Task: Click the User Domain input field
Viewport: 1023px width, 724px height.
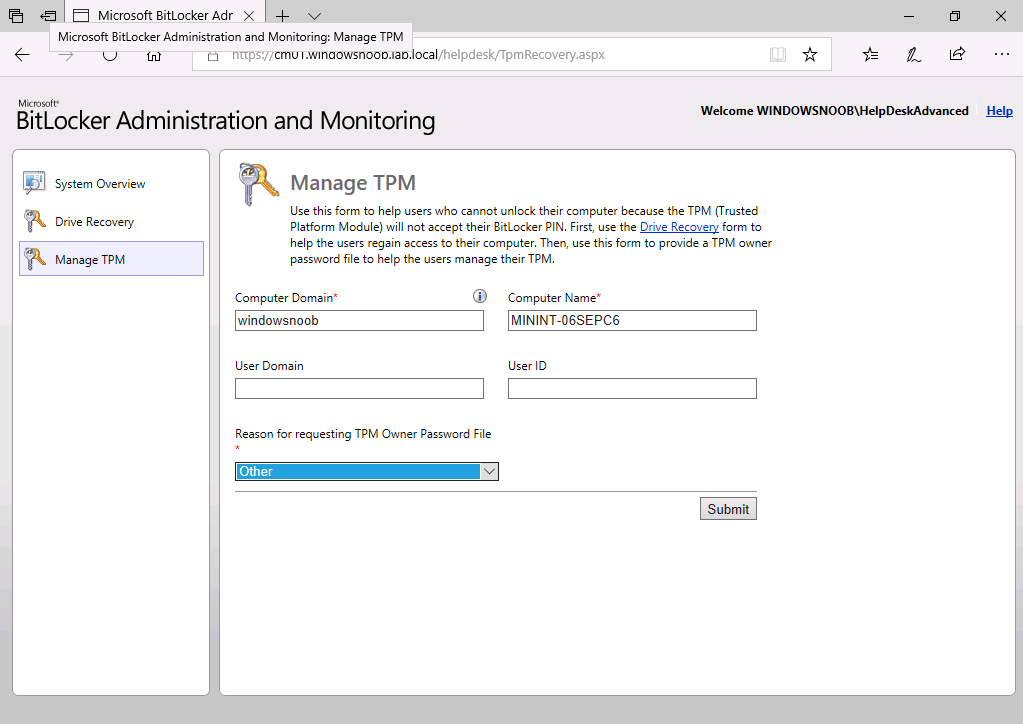Action: 359,388
